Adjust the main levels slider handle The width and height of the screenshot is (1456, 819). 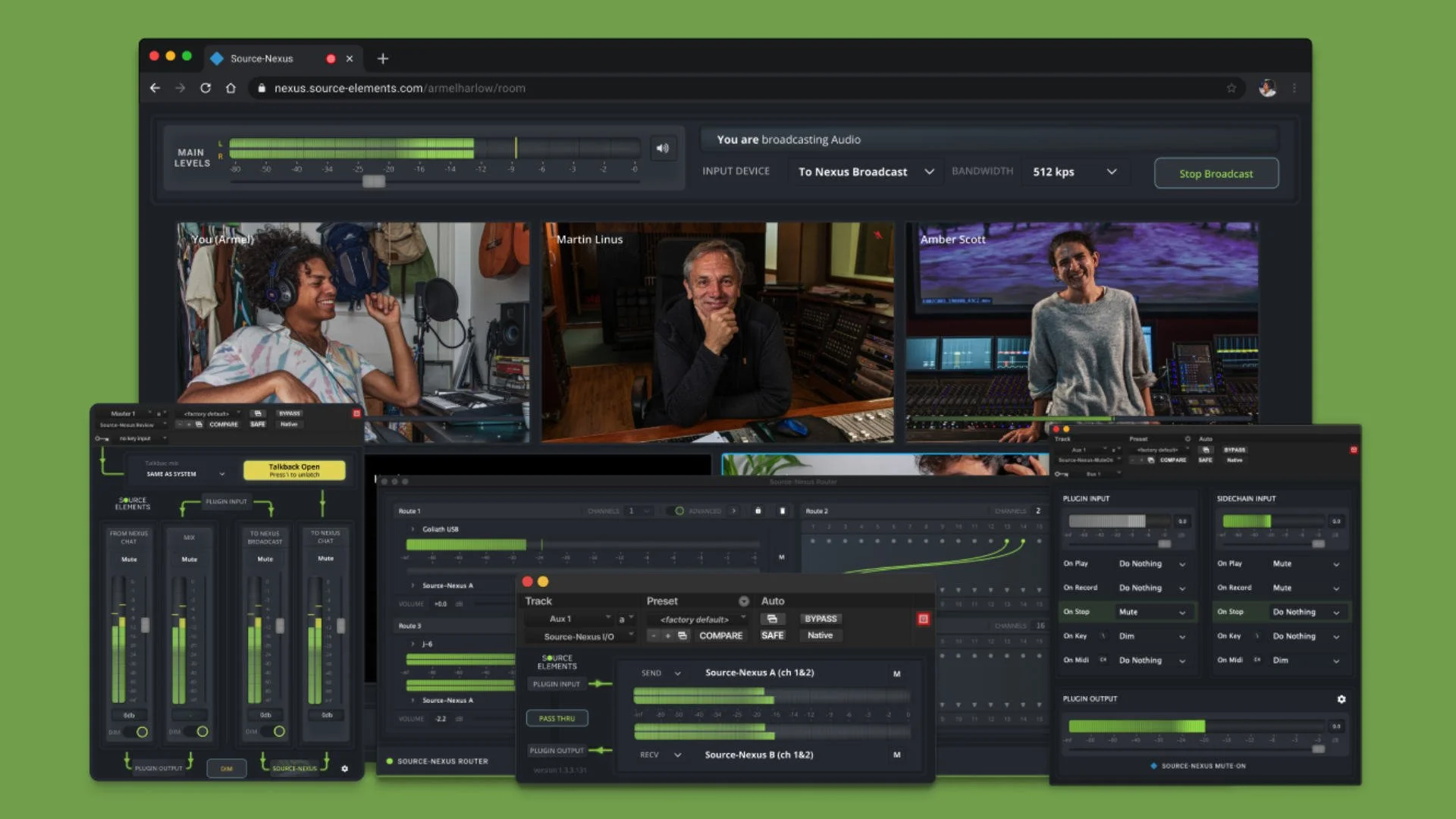pos(372,182)
